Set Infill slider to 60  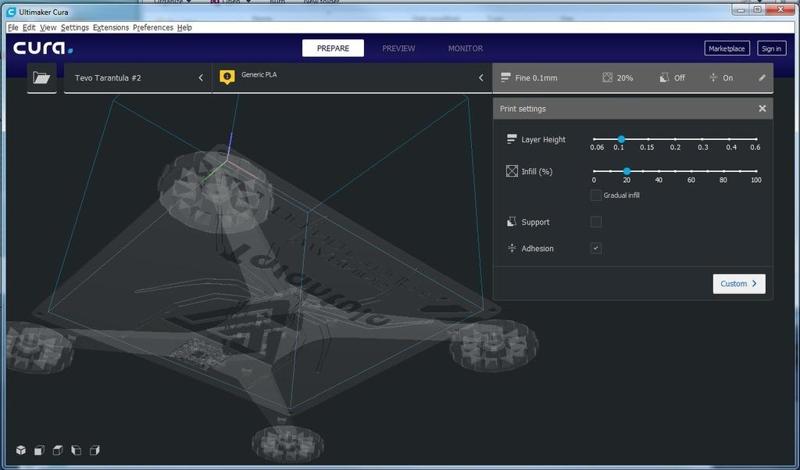pos(691,171)
